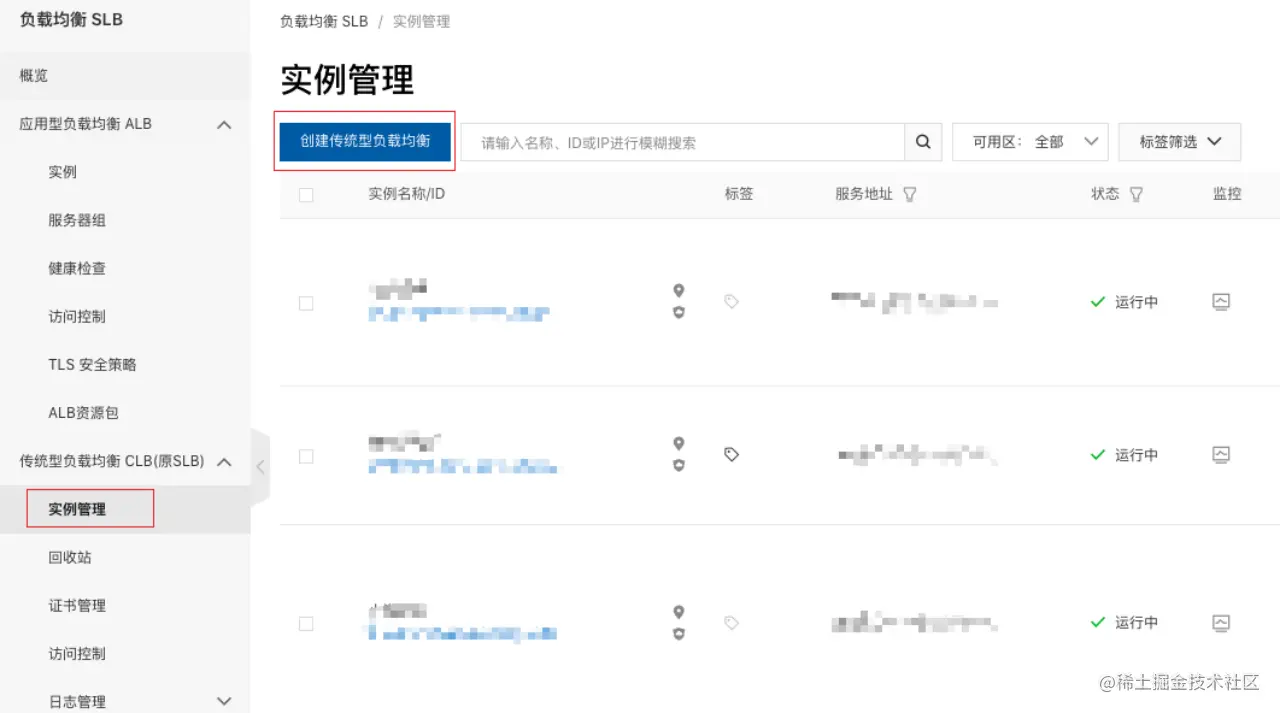Screen dimensions: 1280x713
Task: Click the tag icon in third row
Action: 731,622
